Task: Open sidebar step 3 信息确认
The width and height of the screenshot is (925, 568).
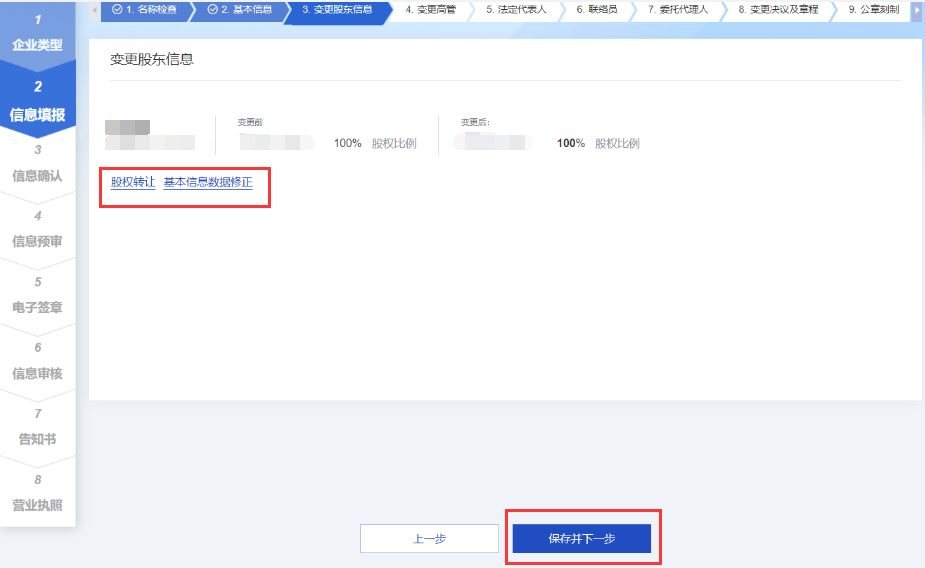Action: tap(37, 165)
